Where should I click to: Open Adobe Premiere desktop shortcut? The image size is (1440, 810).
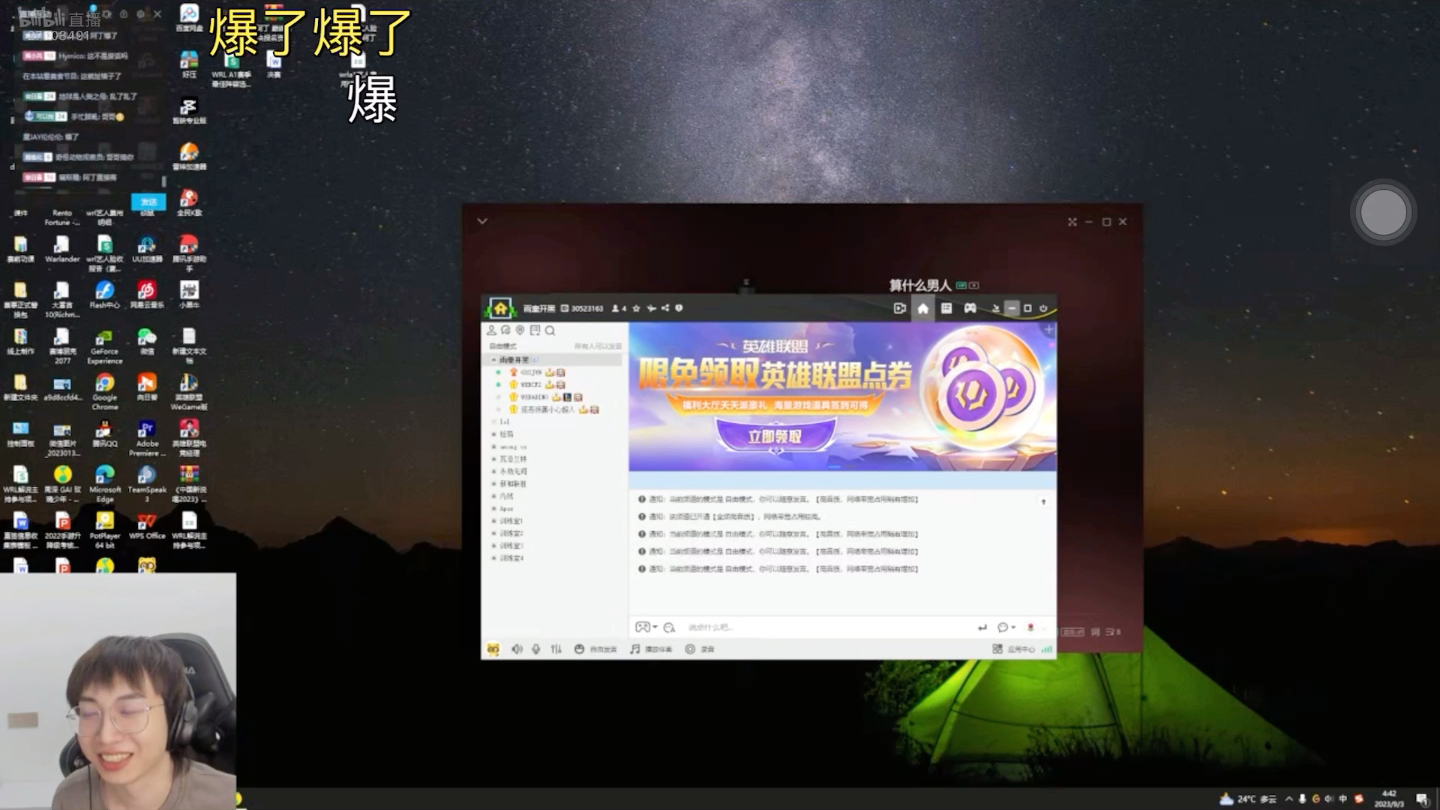point(147,438)
